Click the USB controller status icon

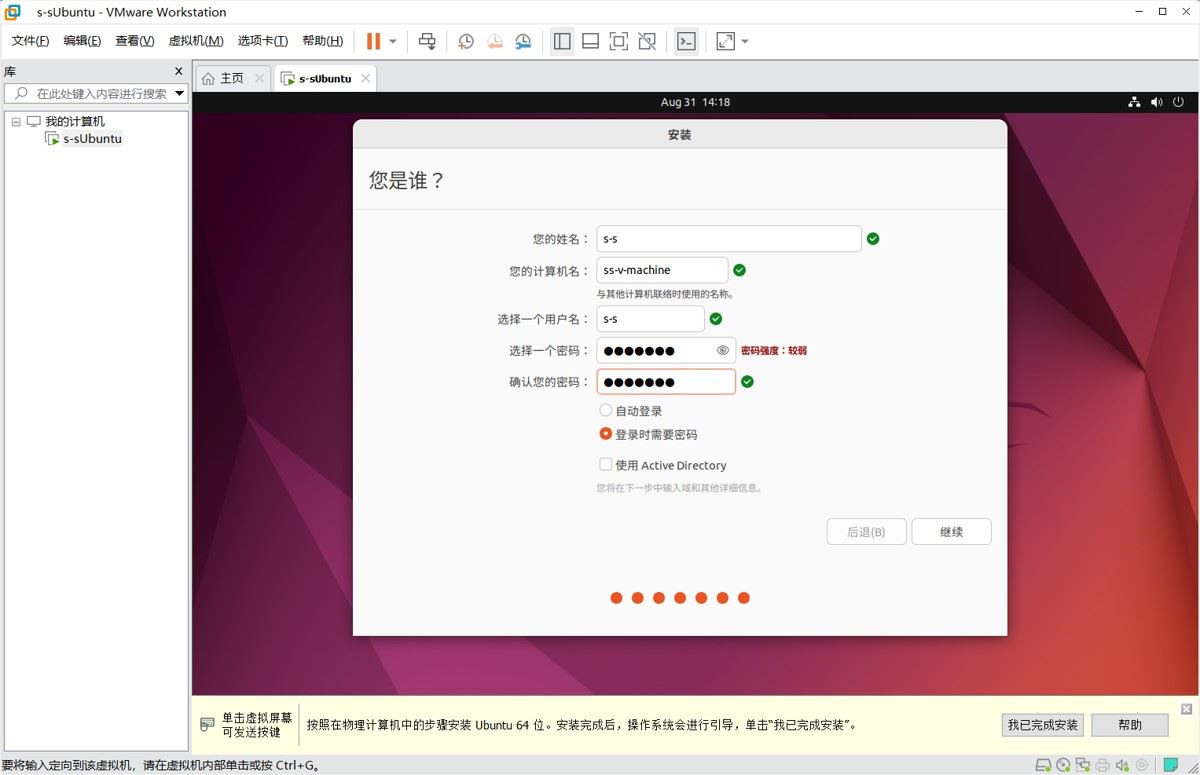coord(1141,766)
